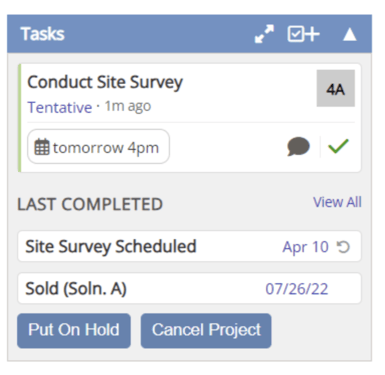Screen dimensions: 385x375
Task: Open the Conduct Site Survey task title
Action: (x=105, y=82)
